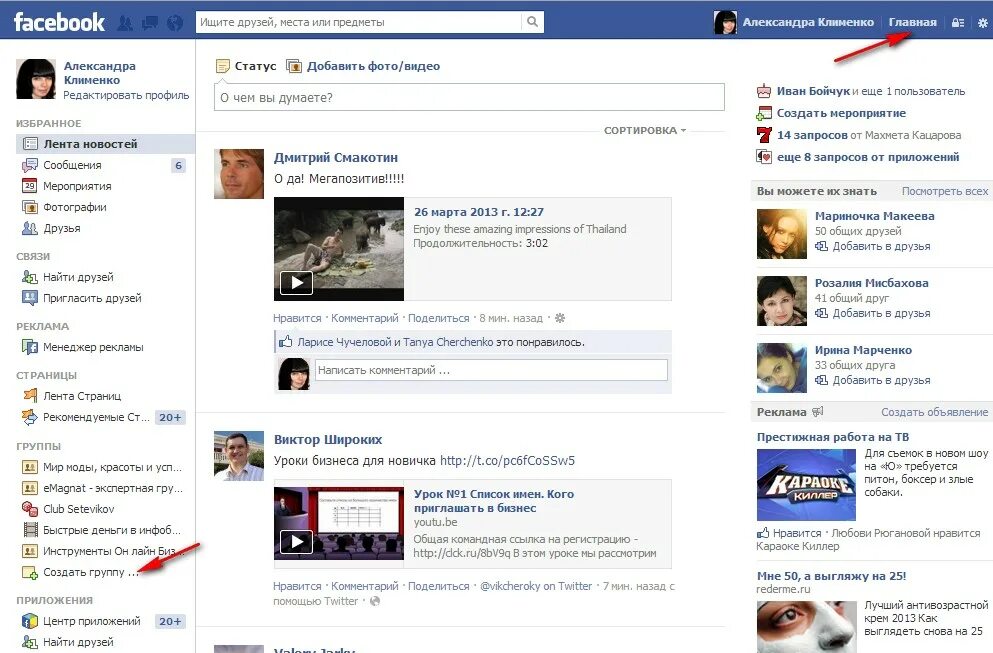Viewport: 993px width, 653px height.
Task: Open Мне 50, а выгляжу на 25! ad
Action: point(832,576)
